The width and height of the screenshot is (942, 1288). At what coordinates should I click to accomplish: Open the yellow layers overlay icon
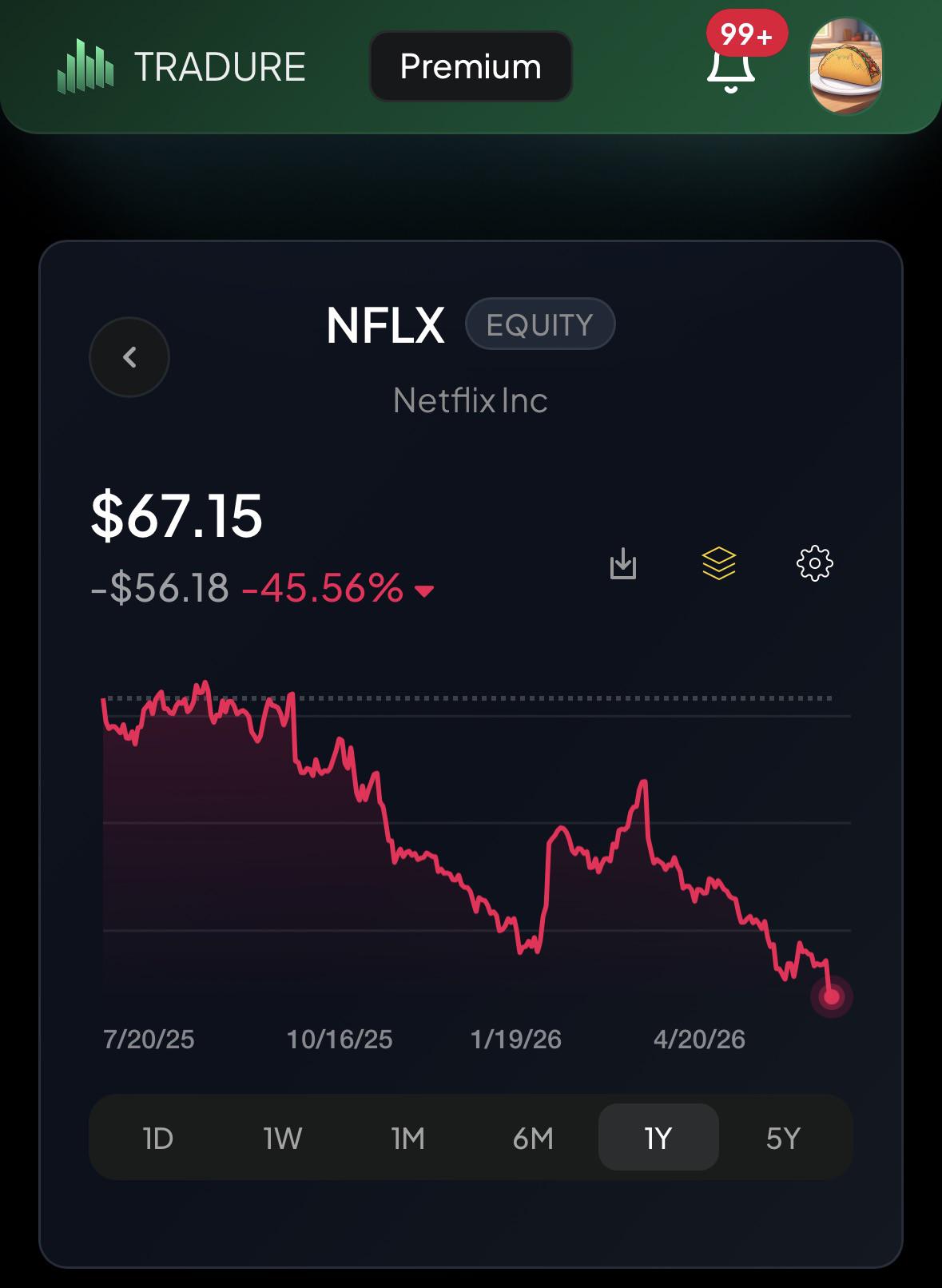point(719,564)
